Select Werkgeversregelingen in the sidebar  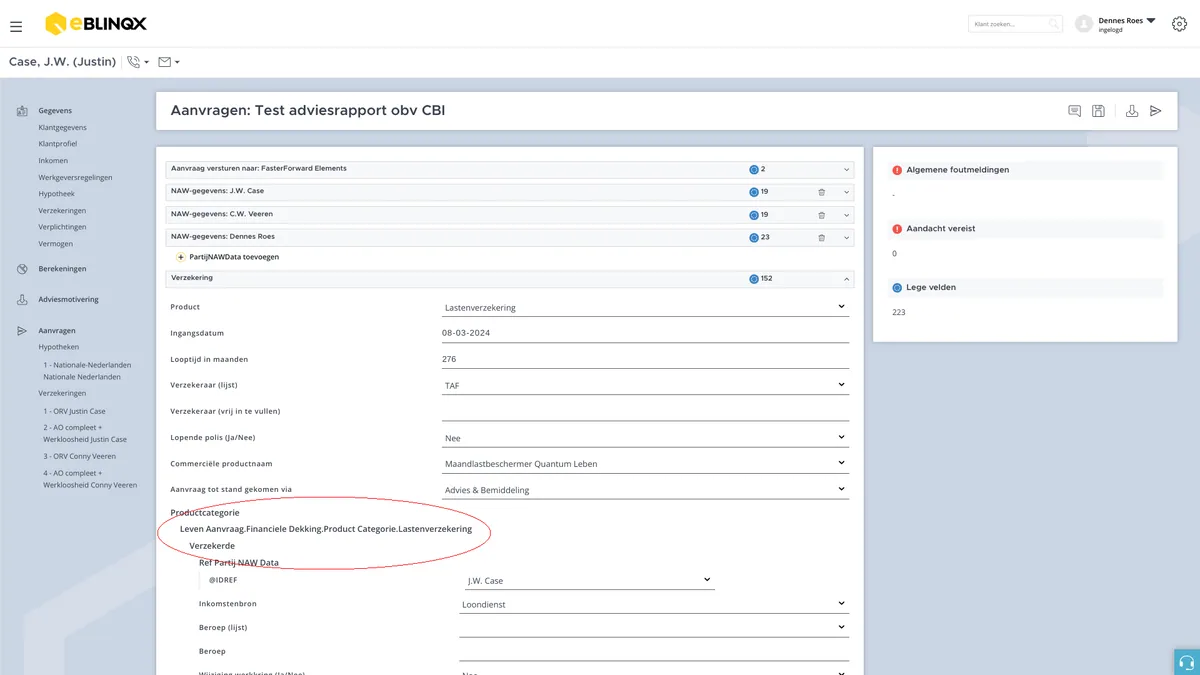[x=75, y=177]
